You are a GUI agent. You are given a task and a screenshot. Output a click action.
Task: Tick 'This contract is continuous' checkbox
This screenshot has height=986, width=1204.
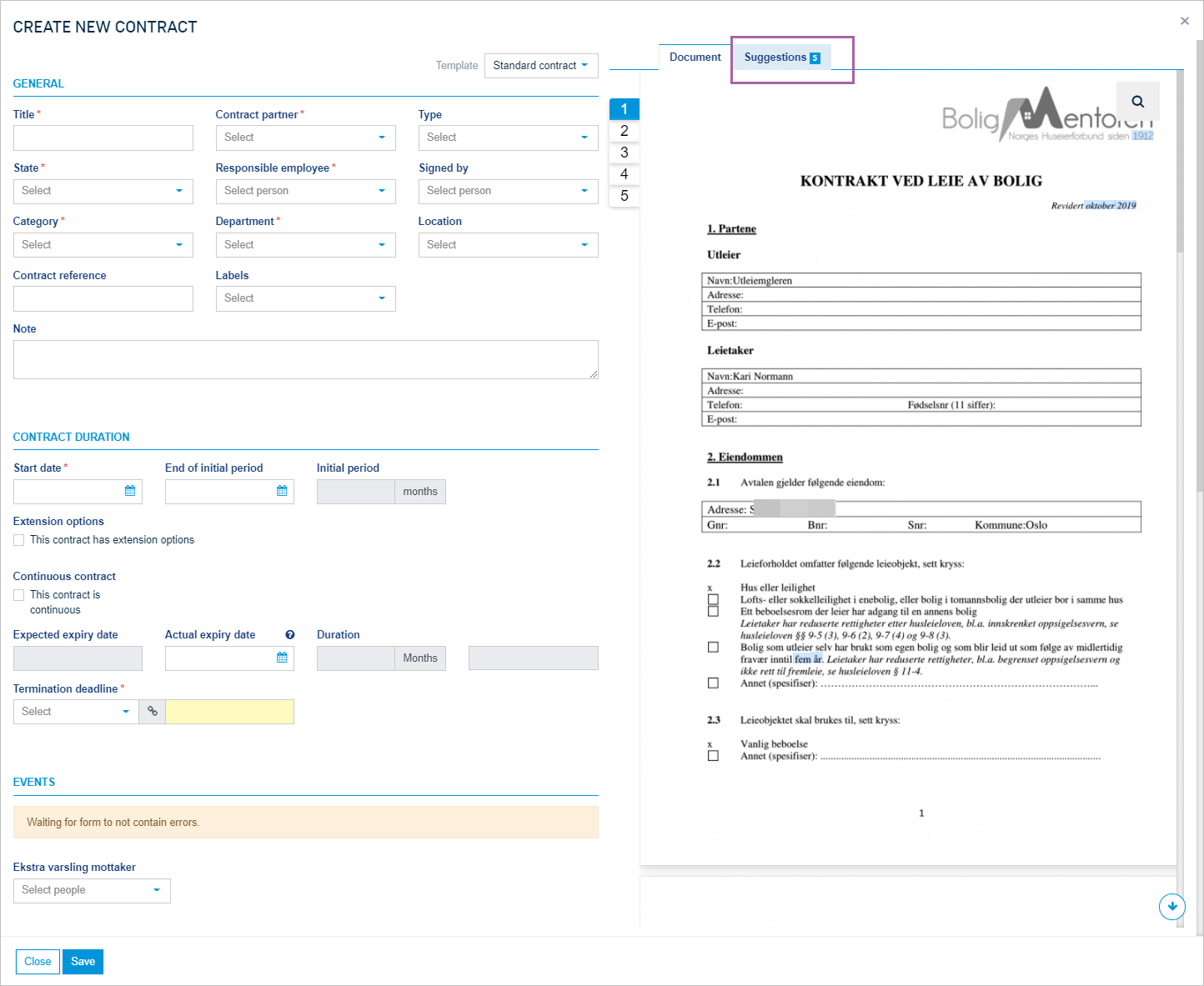click(x=19, y=595)
